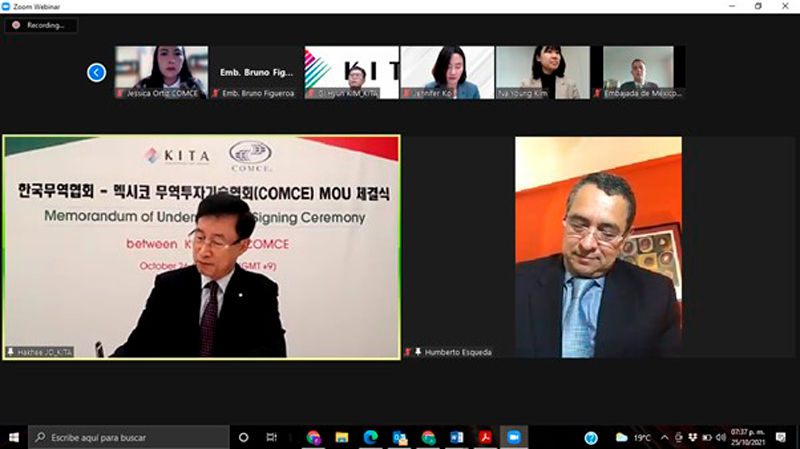Click the blue previous-participants arrow button
Image resolution: width=800 pixels, height=449 pixels.
tap(96, 72)
